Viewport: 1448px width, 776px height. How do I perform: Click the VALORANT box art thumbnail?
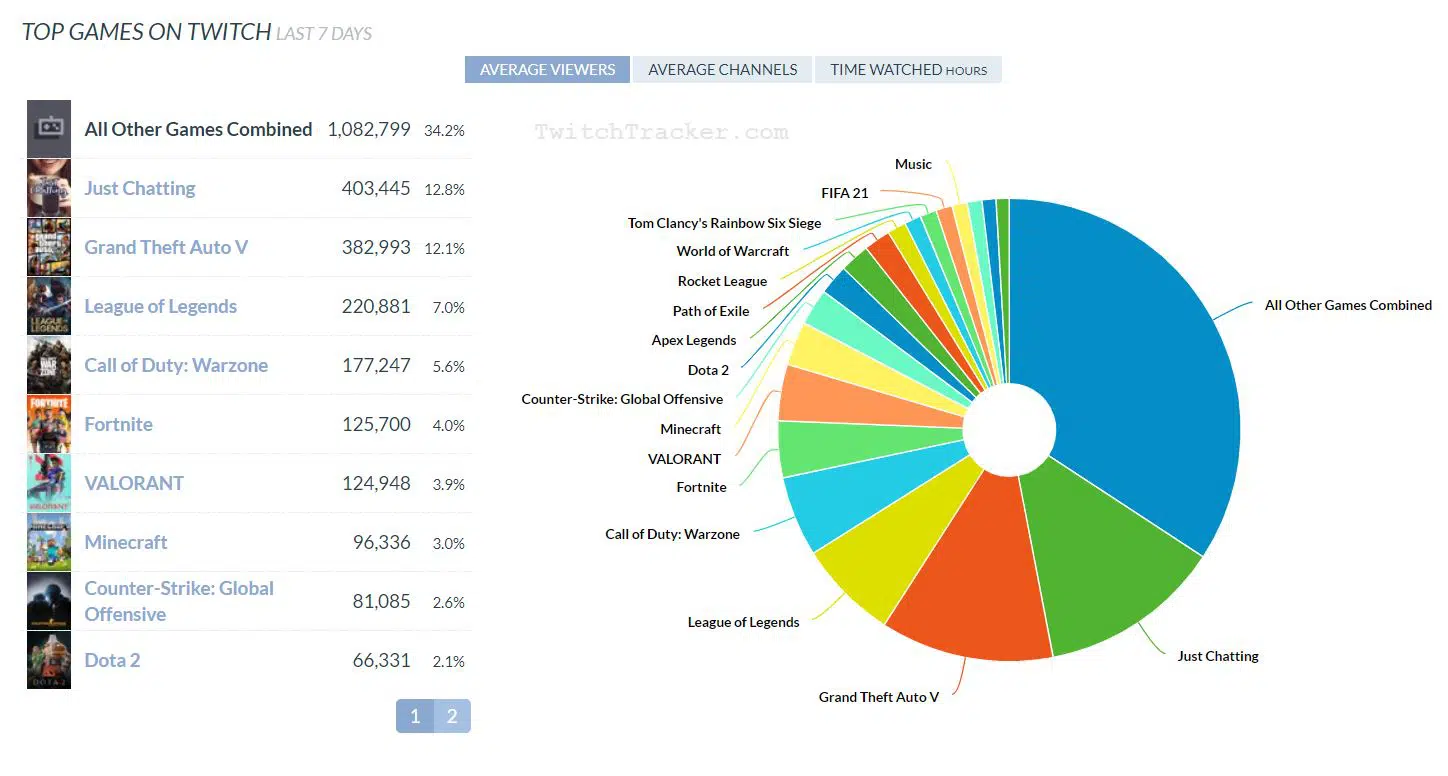[49, 483]
